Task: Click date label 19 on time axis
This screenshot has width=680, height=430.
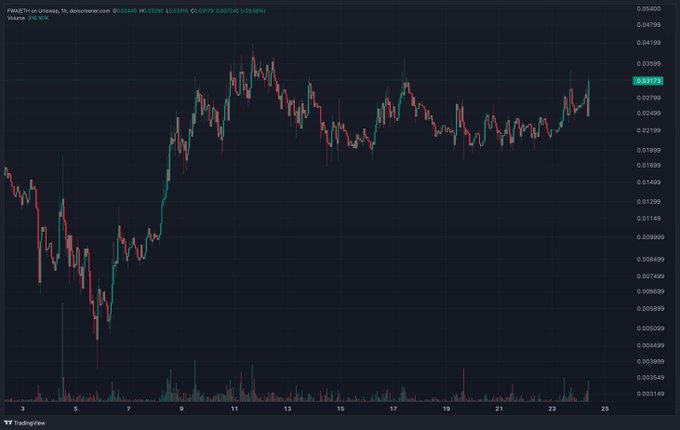Action: 446,409
